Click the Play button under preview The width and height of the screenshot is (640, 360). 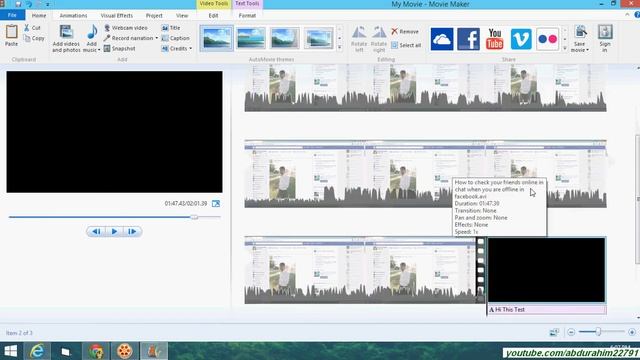click(114, 231)
